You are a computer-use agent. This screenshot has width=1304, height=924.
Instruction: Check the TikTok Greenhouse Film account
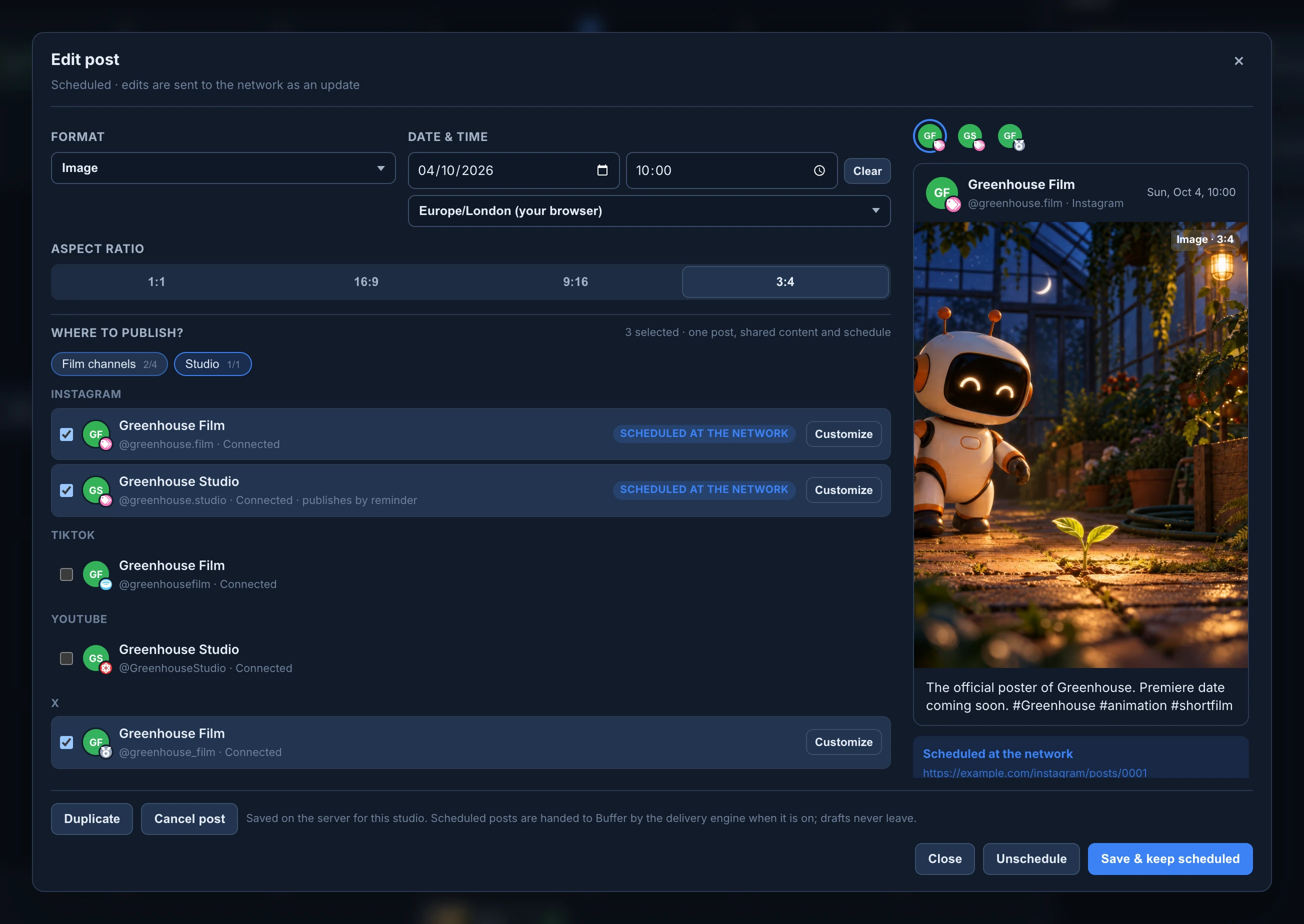coord(66,574)
